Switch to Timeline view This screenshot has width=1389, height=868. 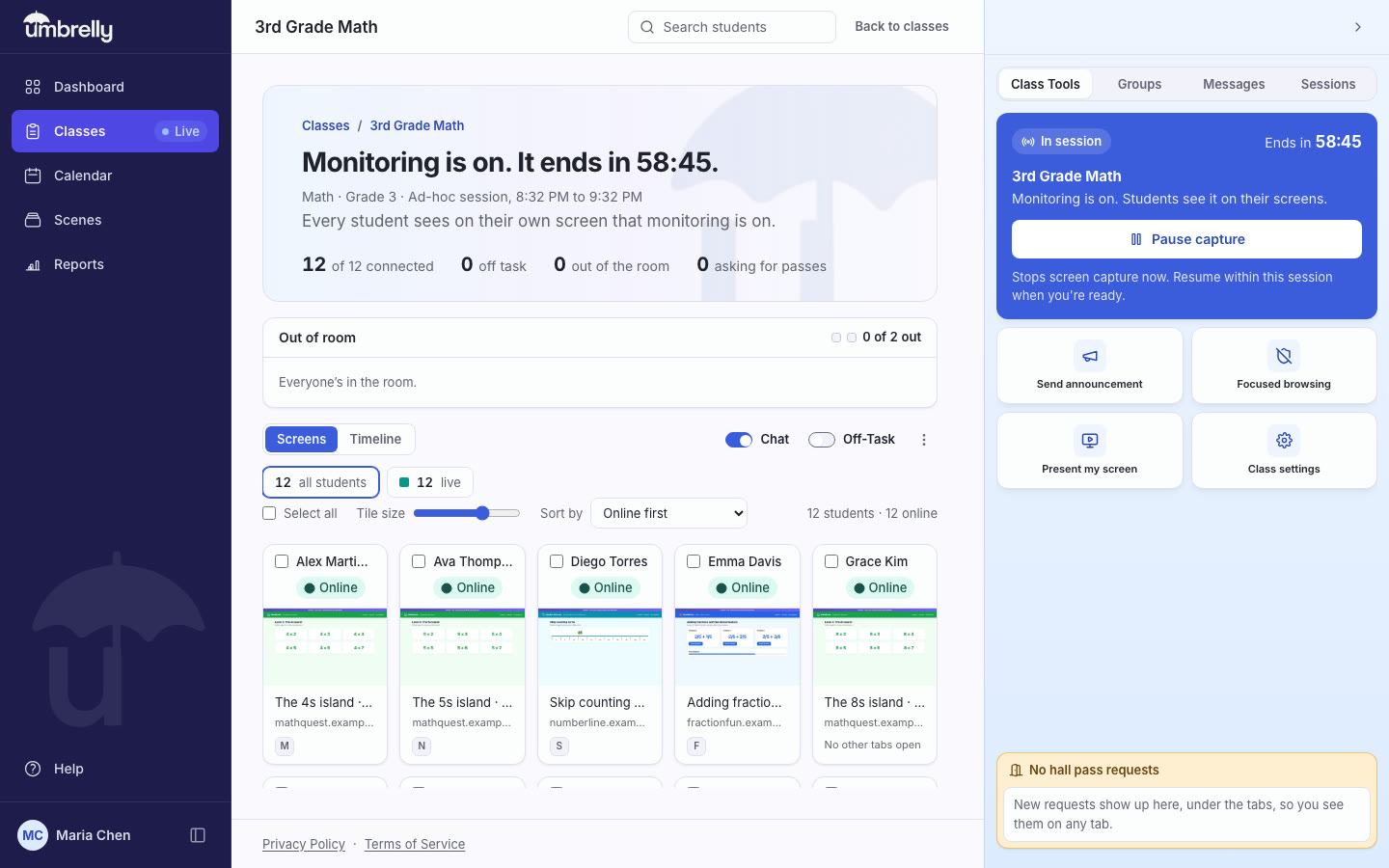click(375, 439)
